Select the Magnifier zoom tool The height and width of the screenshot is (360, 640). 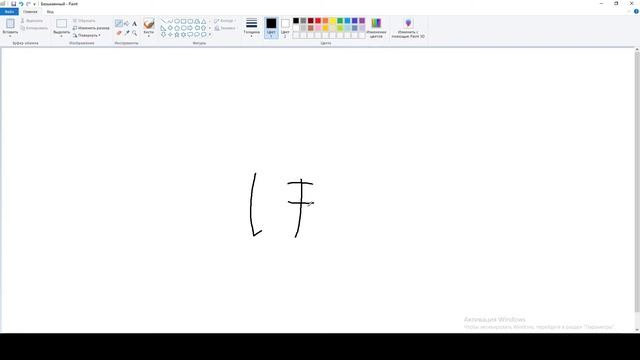tap(134, 33)
